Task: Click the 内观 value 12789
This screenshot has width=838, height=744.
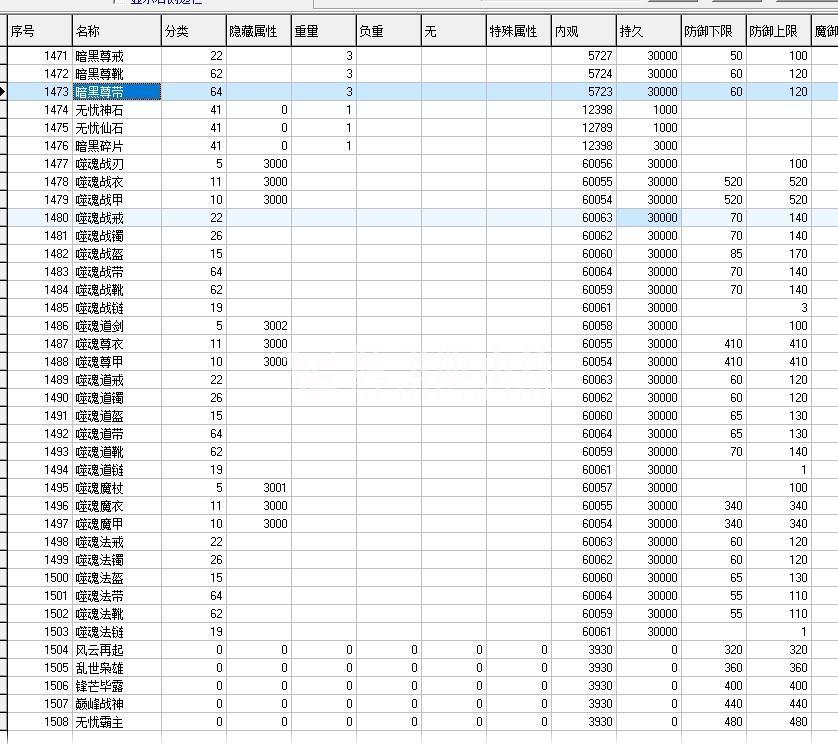Action: click(x=584, y=128)
